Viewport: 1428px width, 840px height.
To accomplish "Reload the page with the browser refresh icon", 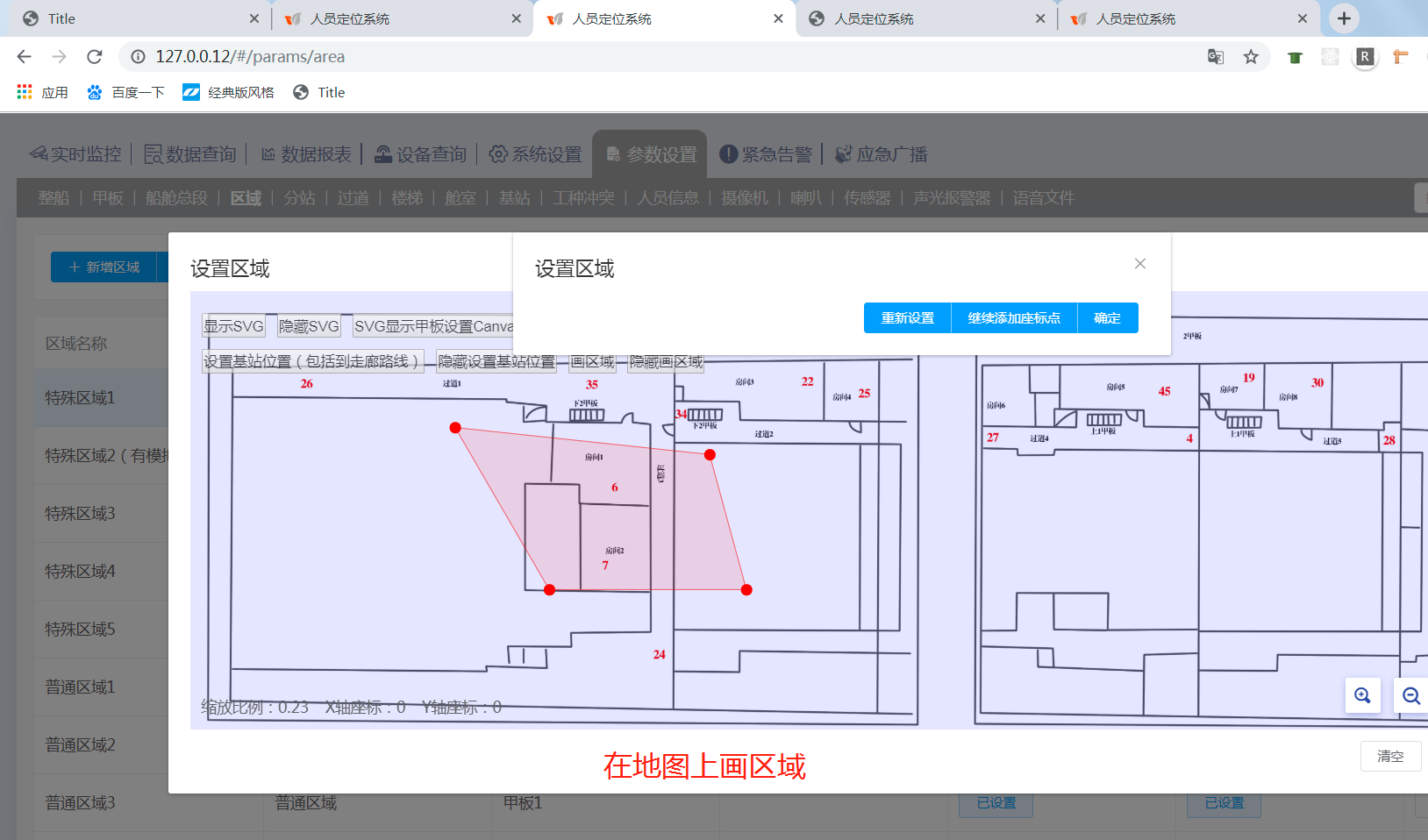I will pos(95,57).
